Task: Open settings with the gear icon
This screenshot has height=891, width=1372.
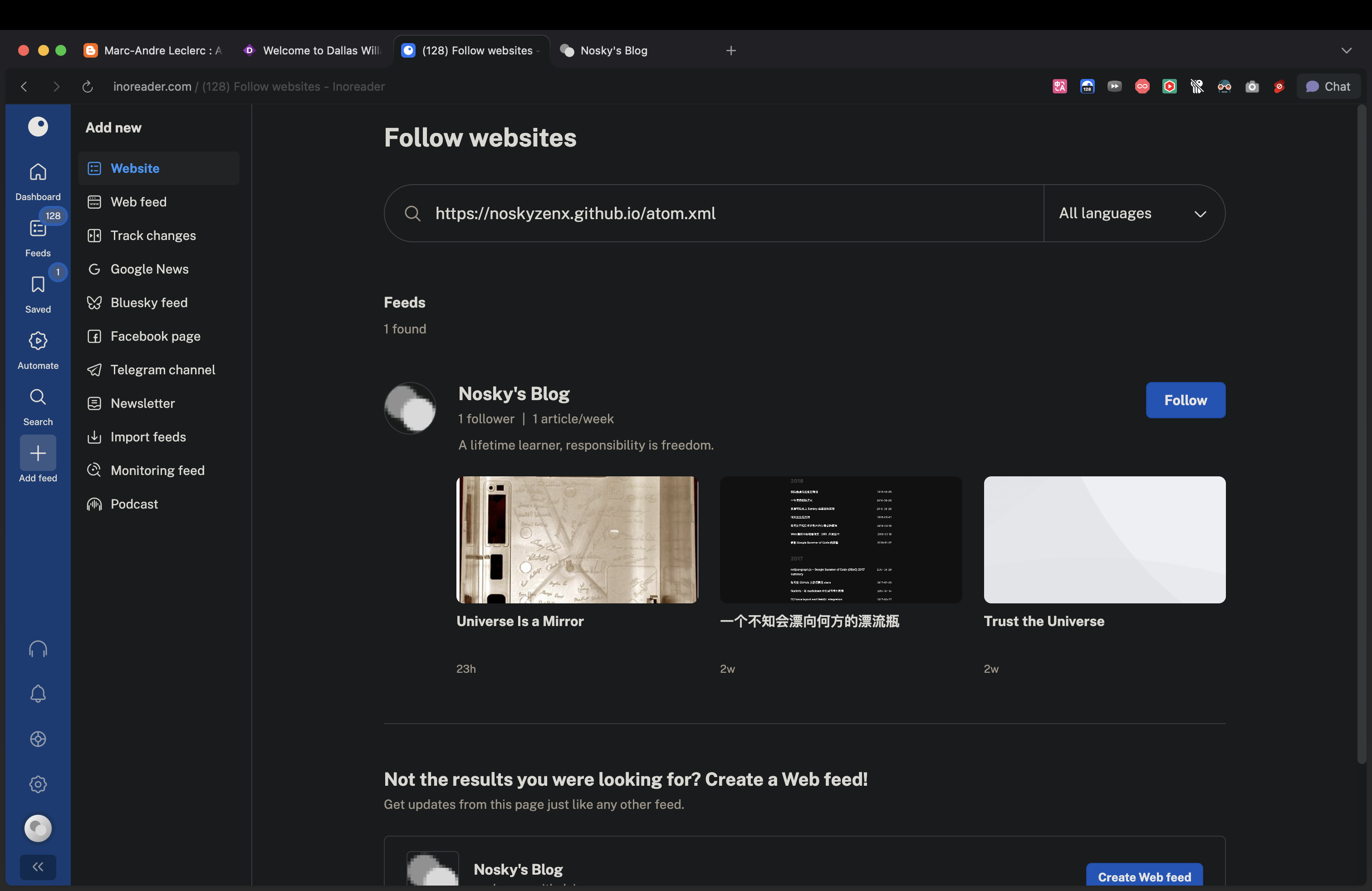Action: click(38, 784)
